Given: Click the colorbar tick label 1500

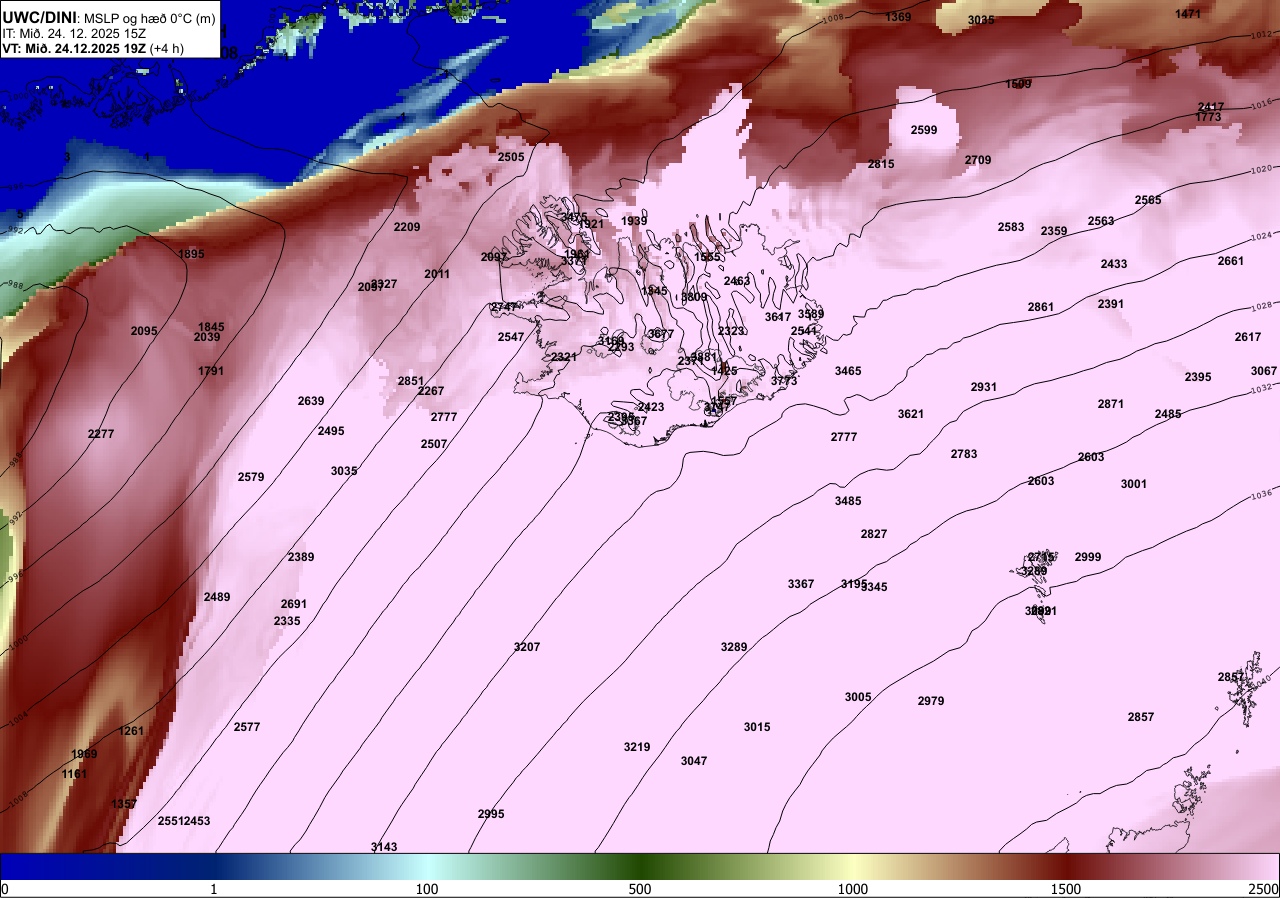Looking at the screenshot, I should pyautogui.click(x=1066, y=889).
